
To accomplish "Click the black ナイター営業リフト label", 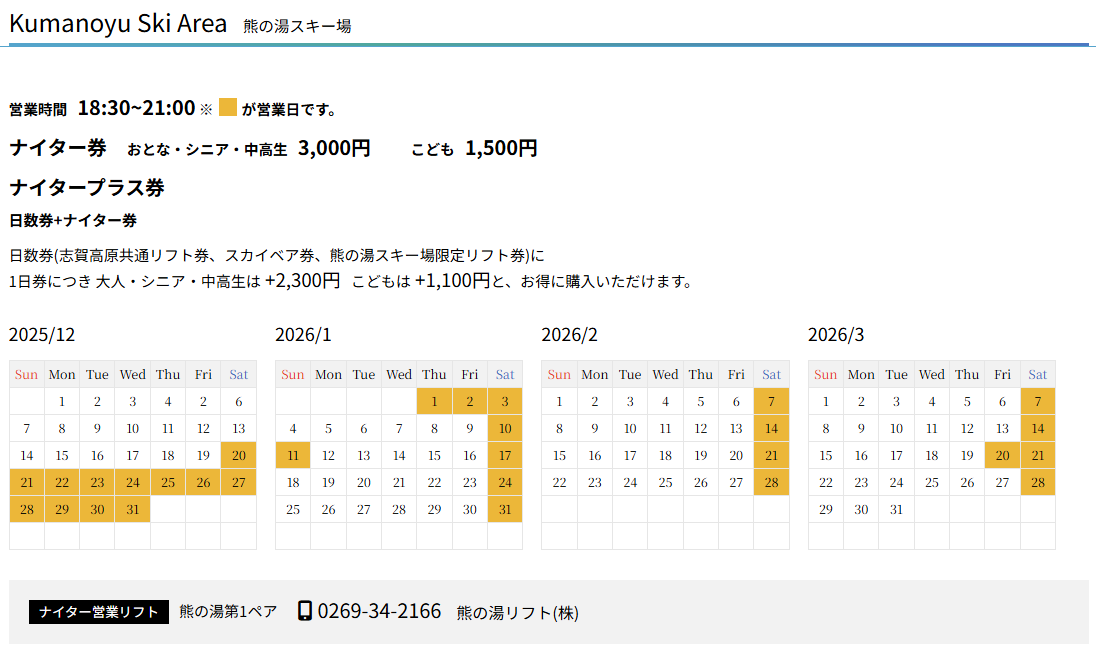I will tap(99, 612).
